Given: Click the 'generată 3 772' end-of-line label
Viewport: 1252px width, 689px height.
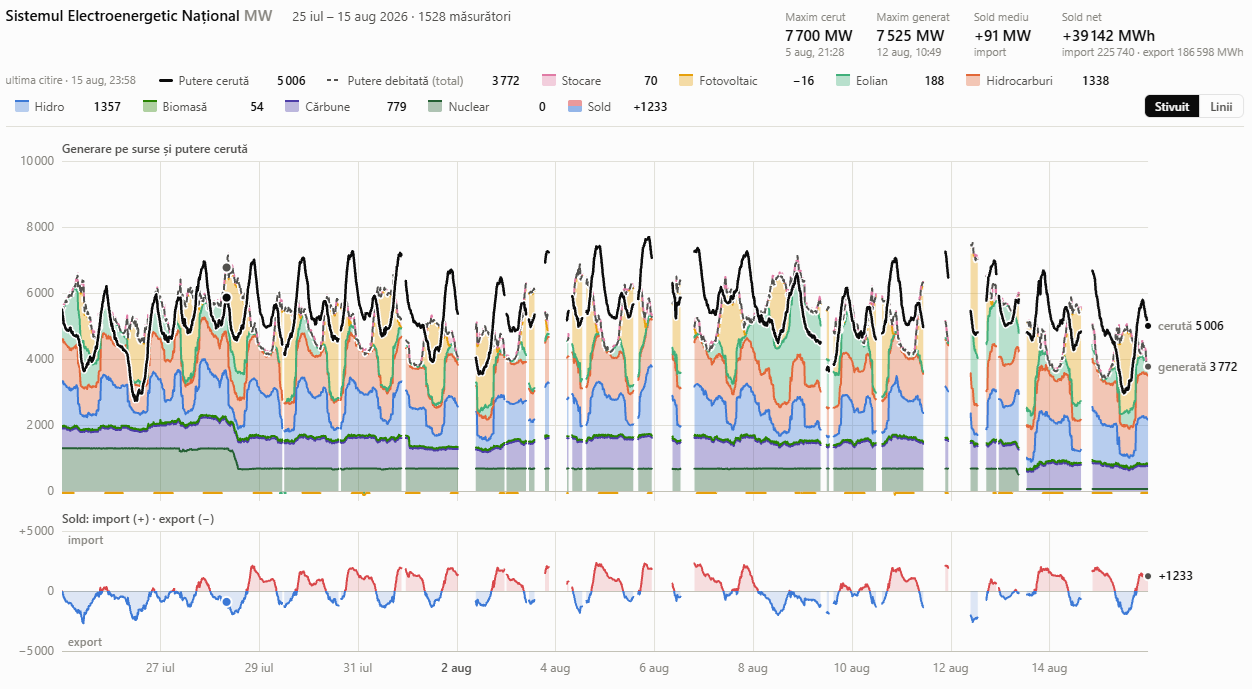Looking at the screenshot, I should [1197, 367].
